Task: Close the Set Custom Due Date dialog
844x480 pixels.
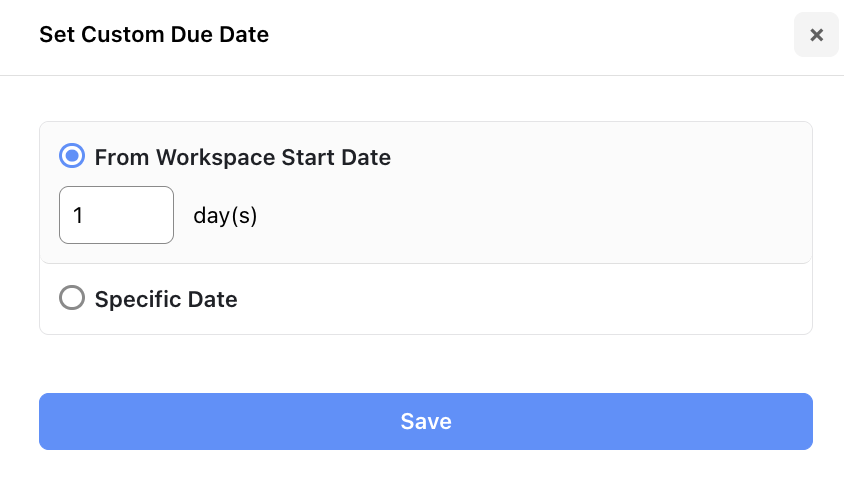Action: click(816, 35)
